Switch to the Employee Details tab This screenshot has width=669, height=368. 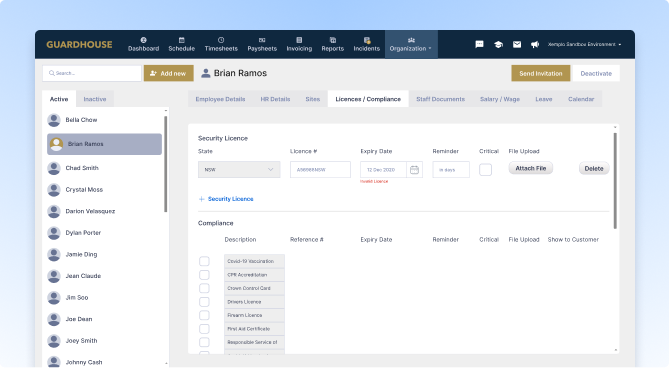coord(220,99)
